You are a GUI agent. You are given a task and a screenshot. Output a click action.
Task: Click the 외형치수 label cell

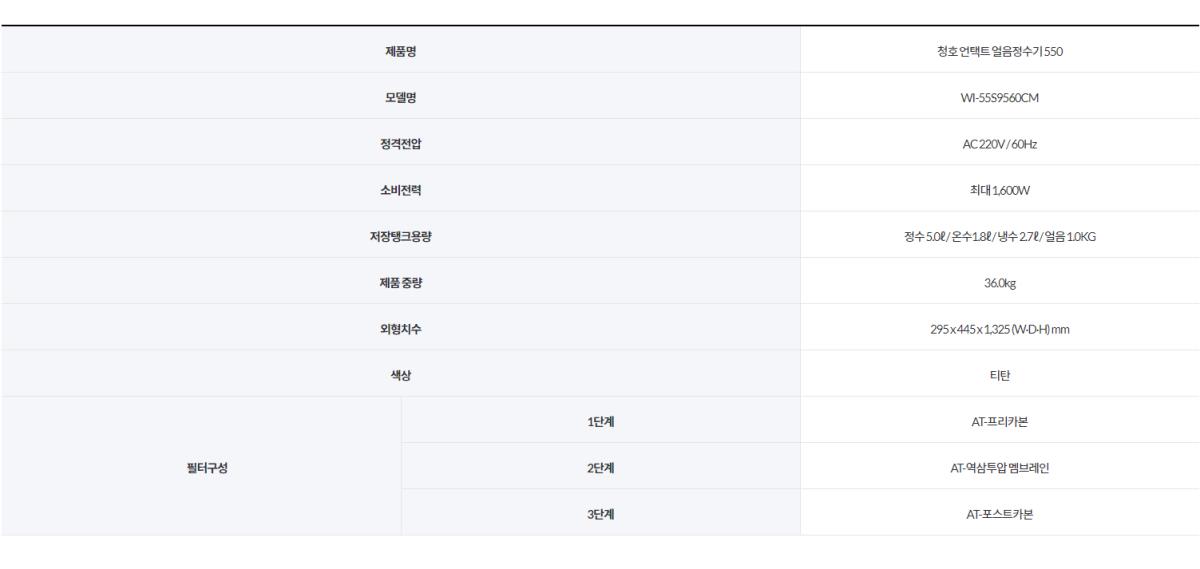(400, 329)
